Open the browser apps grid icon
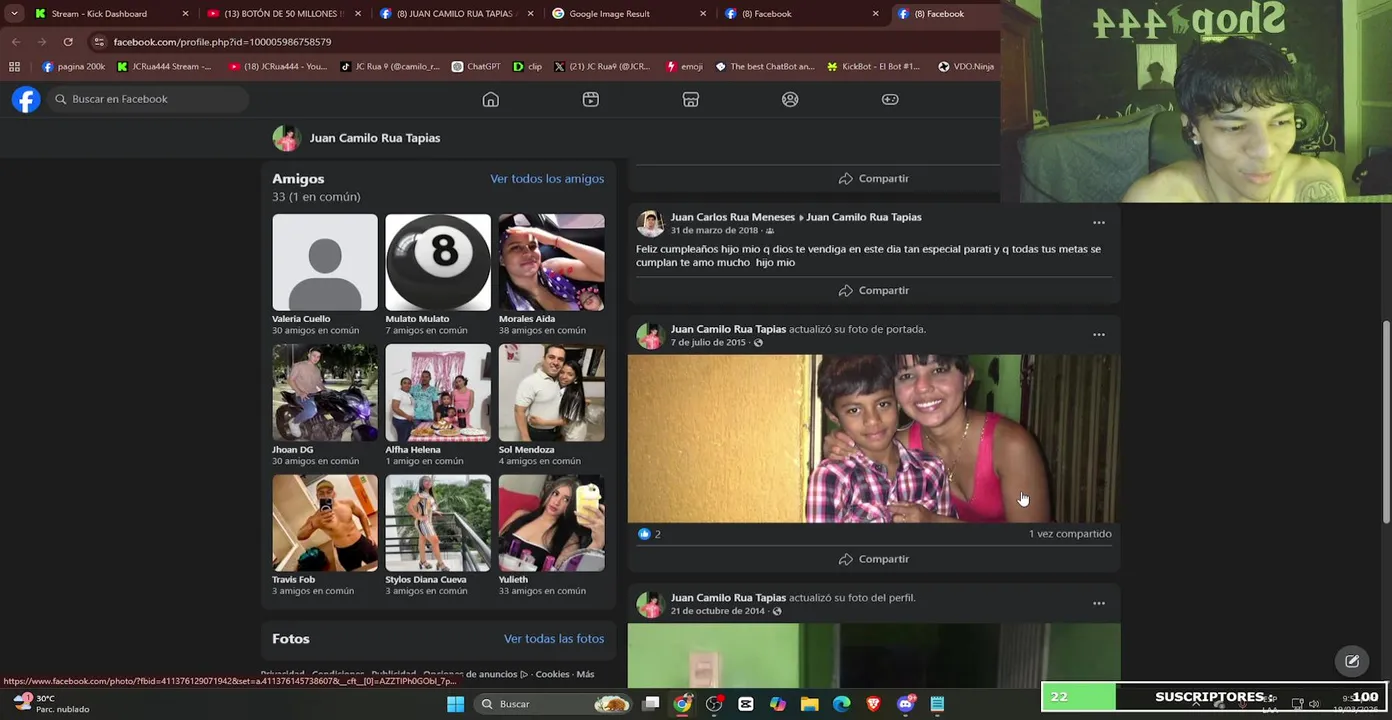This screenshot has width=1392, height=720. (14, 67)
